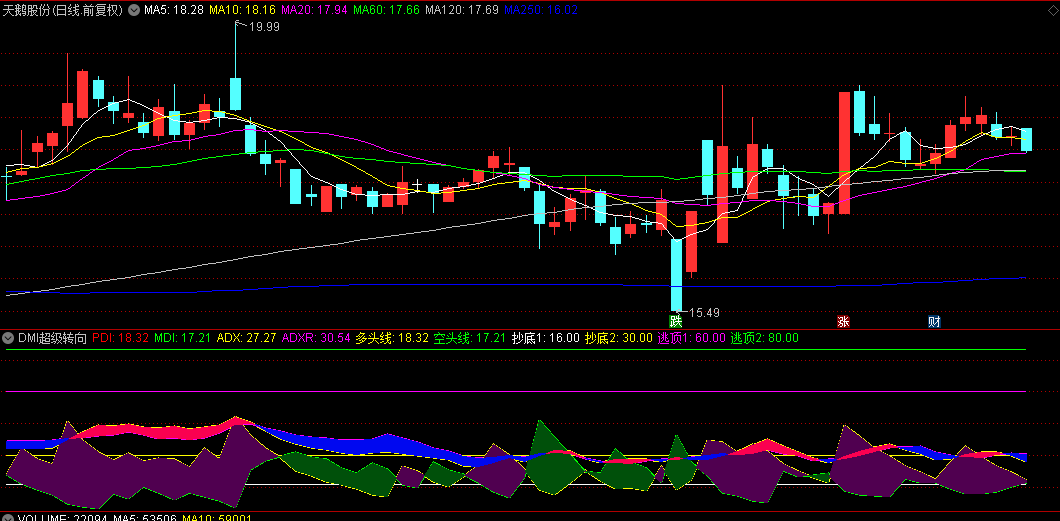The width and height of the screenshot is (1060, 521).
Task: Select the 逃顶1: 60.00 value
Action: [x=692, y=338]
